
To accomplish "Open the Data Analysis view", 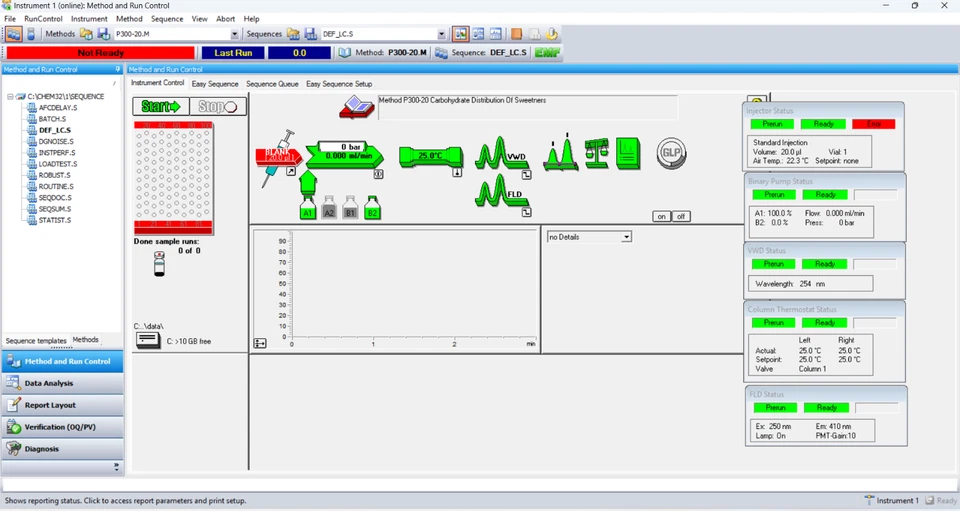I will click(62, 383).
